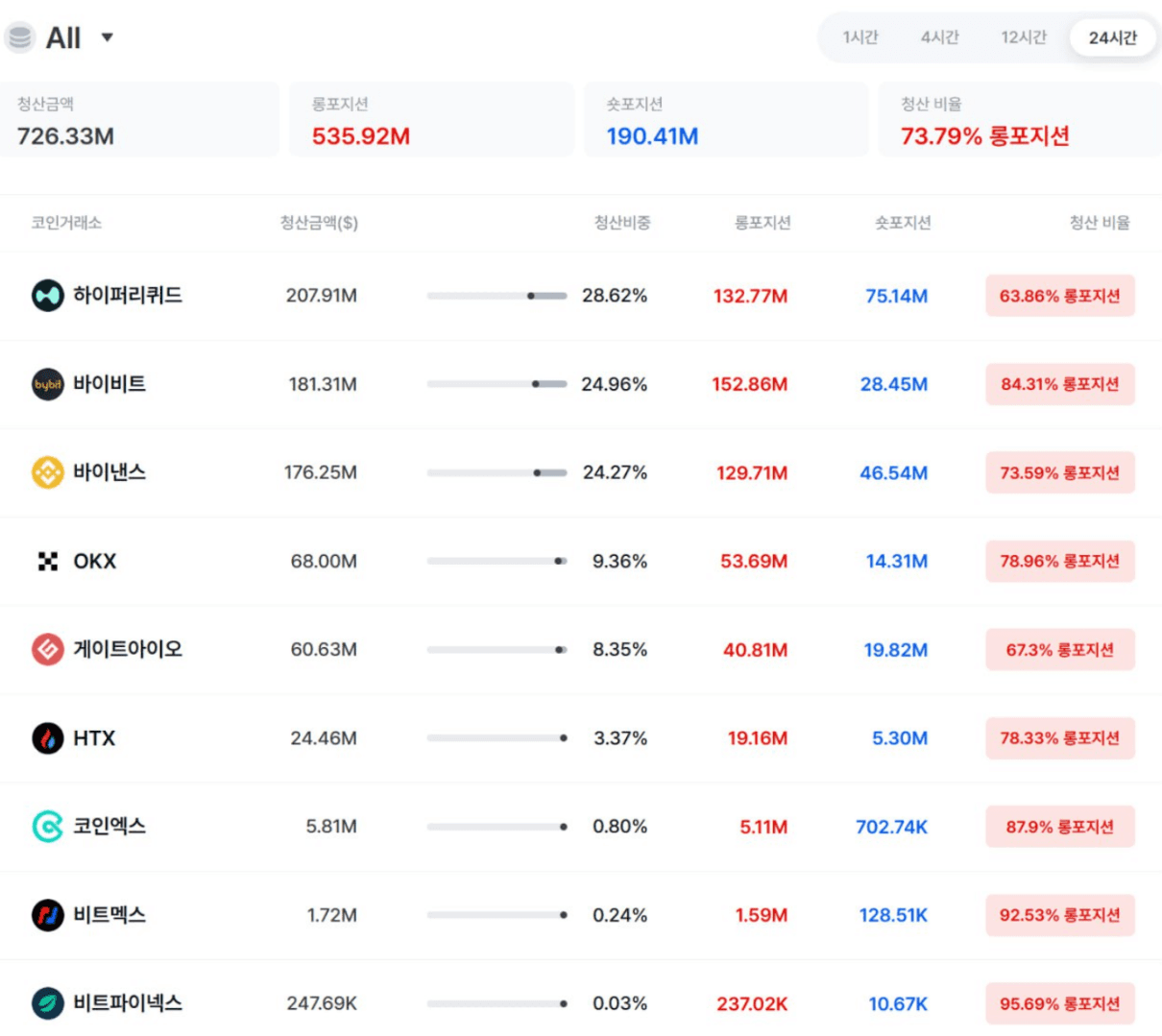Click the 63.86% 롱포지션 ratio badge

[1059, 296]
